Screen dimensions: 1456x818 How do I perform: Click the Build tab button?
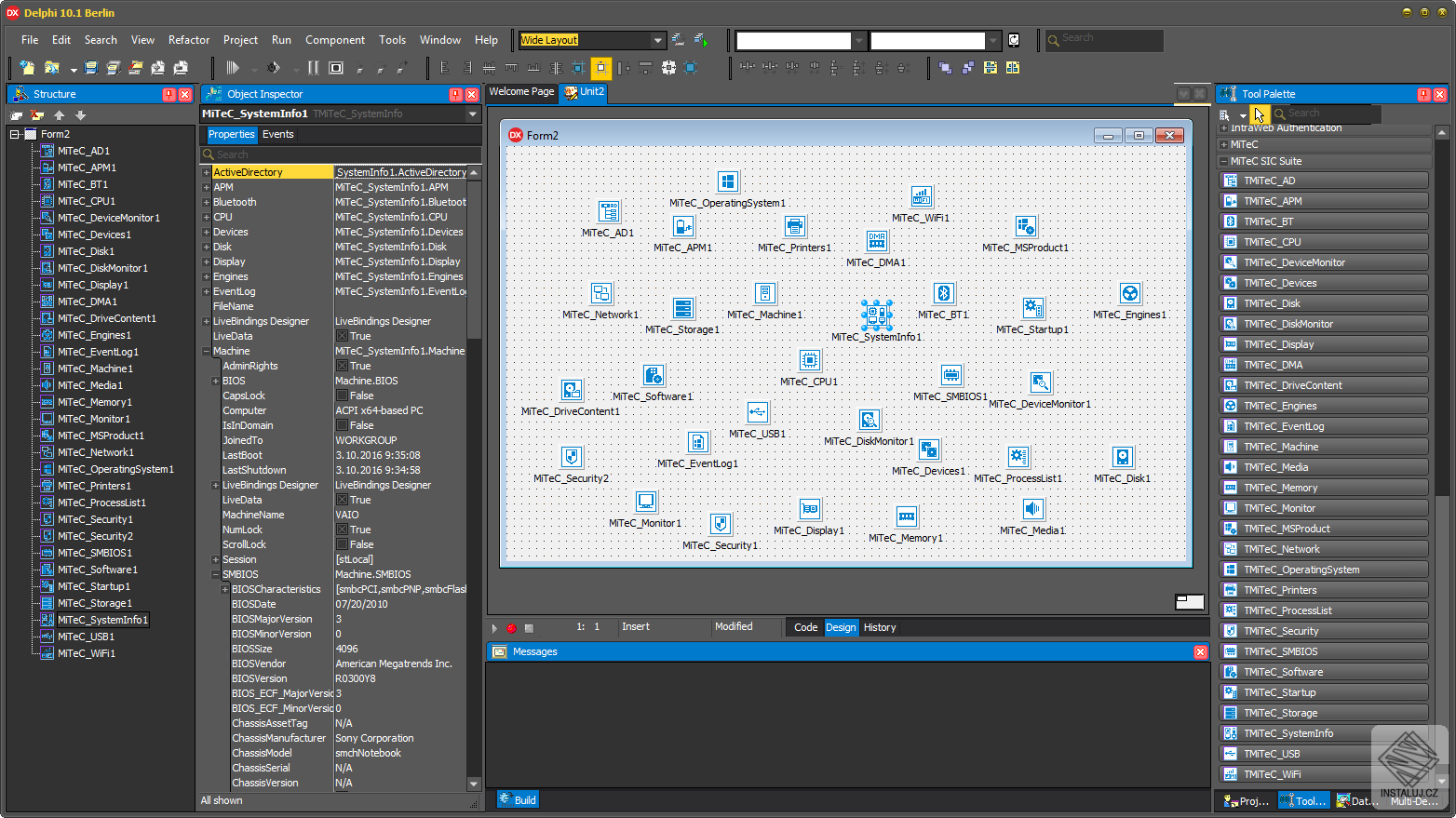518,799
